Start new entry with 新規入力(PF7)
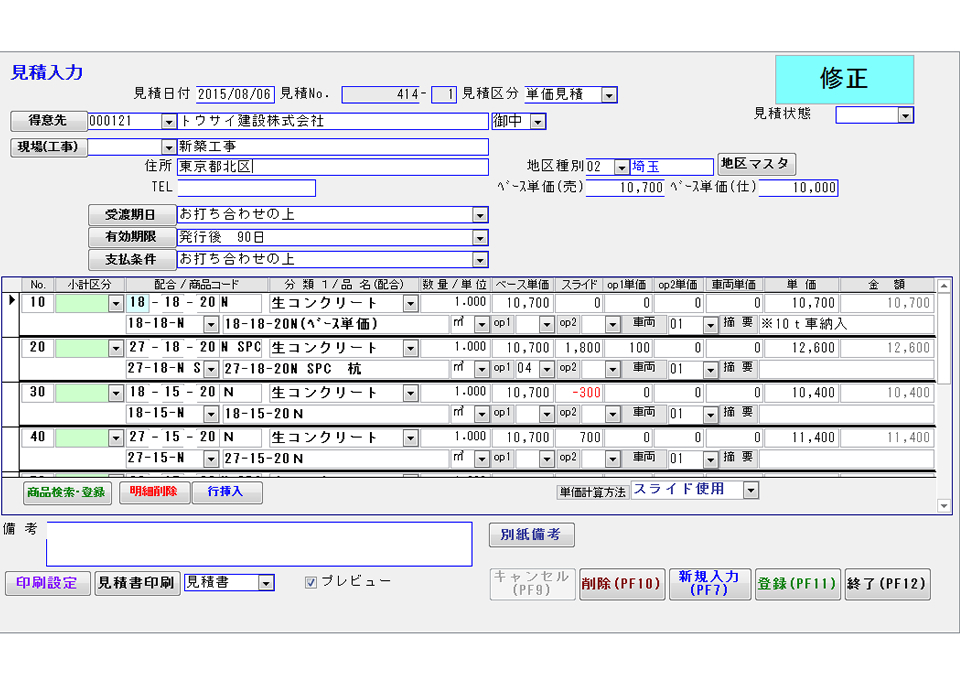 coord(709,584)
